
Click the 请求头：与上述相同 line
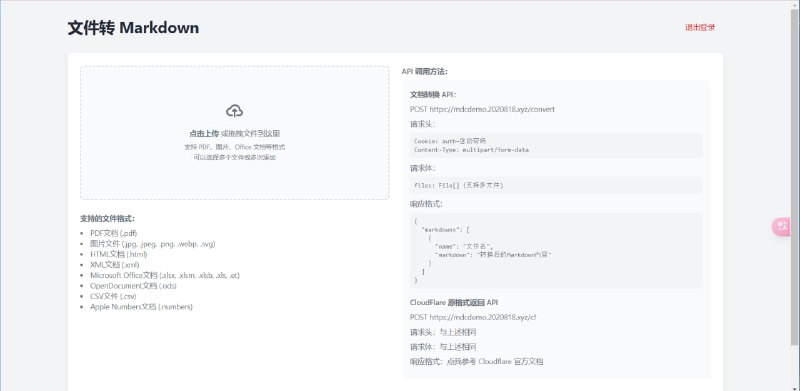coord(443,332)
